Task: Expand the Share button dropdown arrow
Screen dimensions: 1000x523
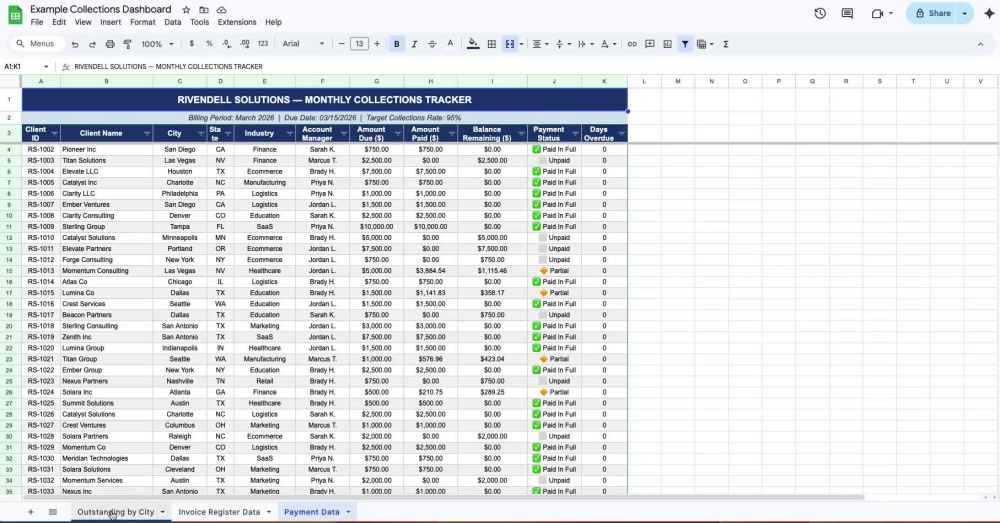Action: (965, 13)
